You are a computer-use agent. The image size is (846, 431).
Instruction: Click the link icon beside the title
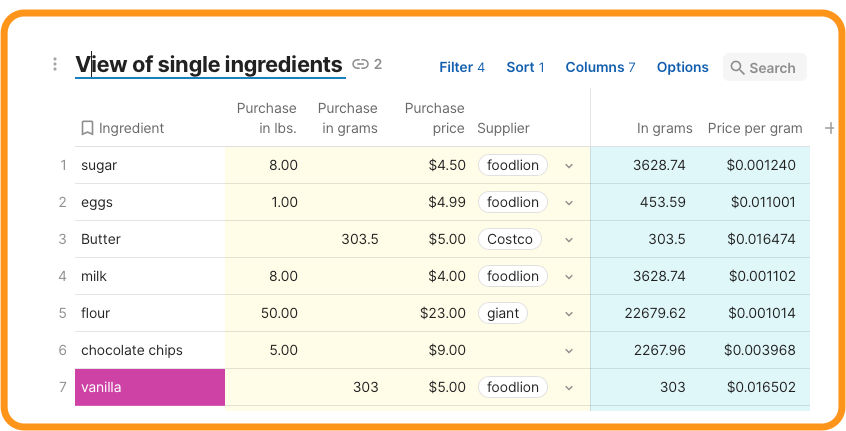[x=360, y=65]
